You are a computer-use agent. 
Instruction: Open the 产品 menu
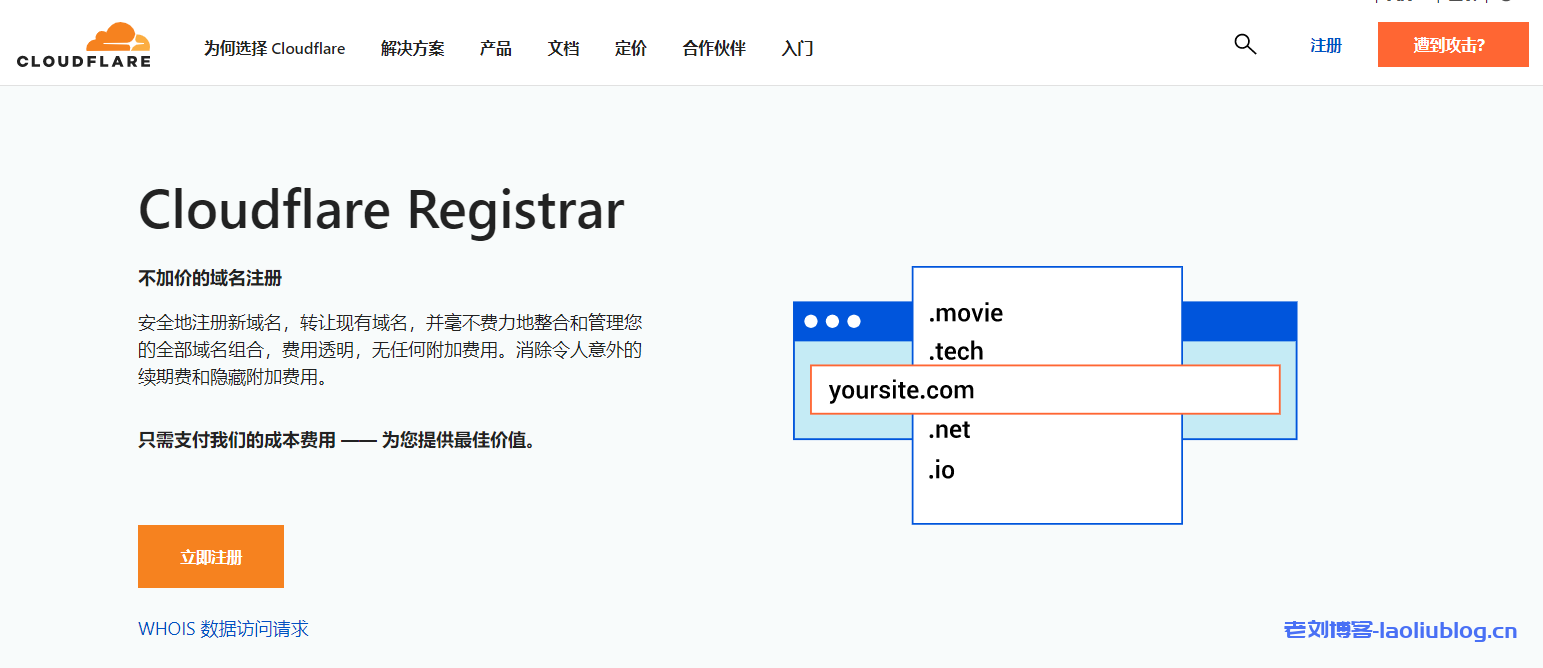click(495, 48)
